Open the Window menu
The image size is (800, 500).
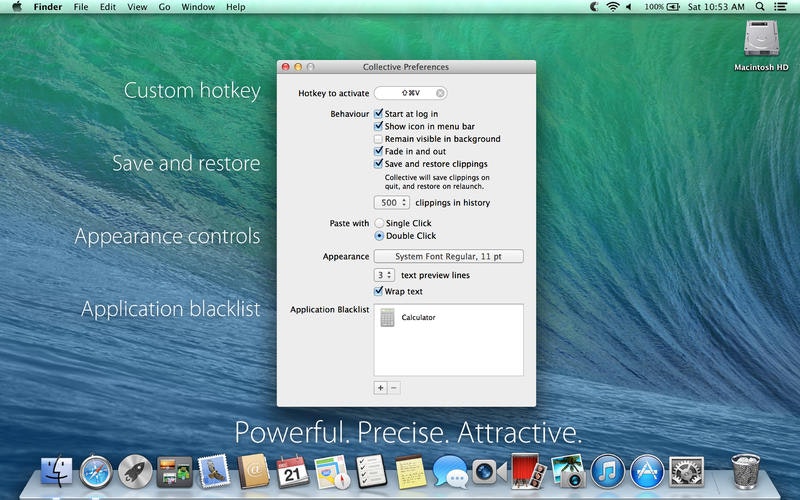click(204, 7)
